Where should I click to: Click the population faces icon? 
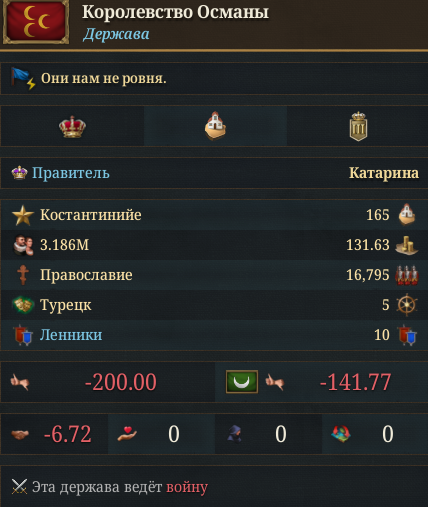pos(23,245)
